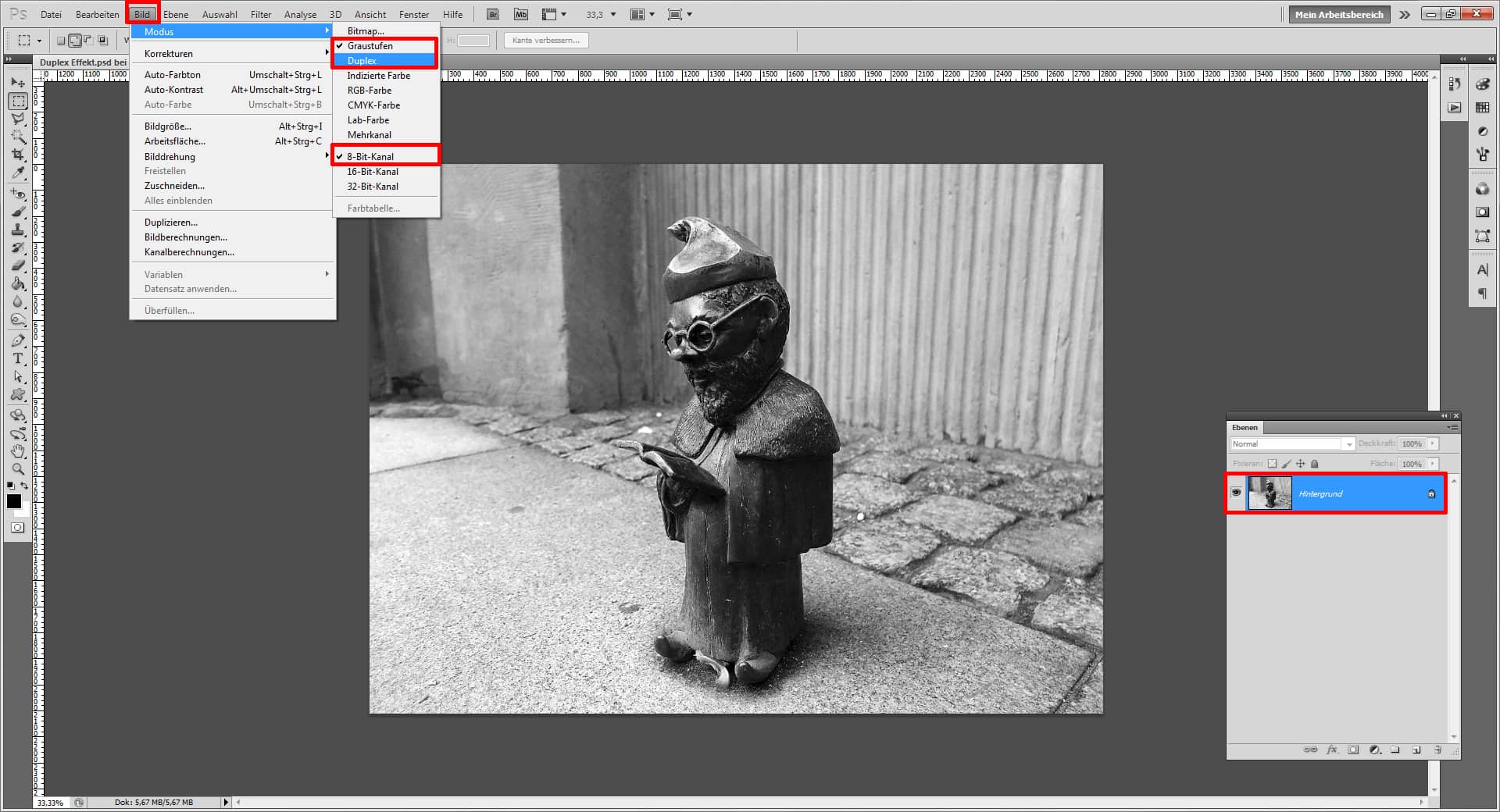Expand the Deckkraft opacity slider arrow
1500x812 pixels.
click(1434, 443)
